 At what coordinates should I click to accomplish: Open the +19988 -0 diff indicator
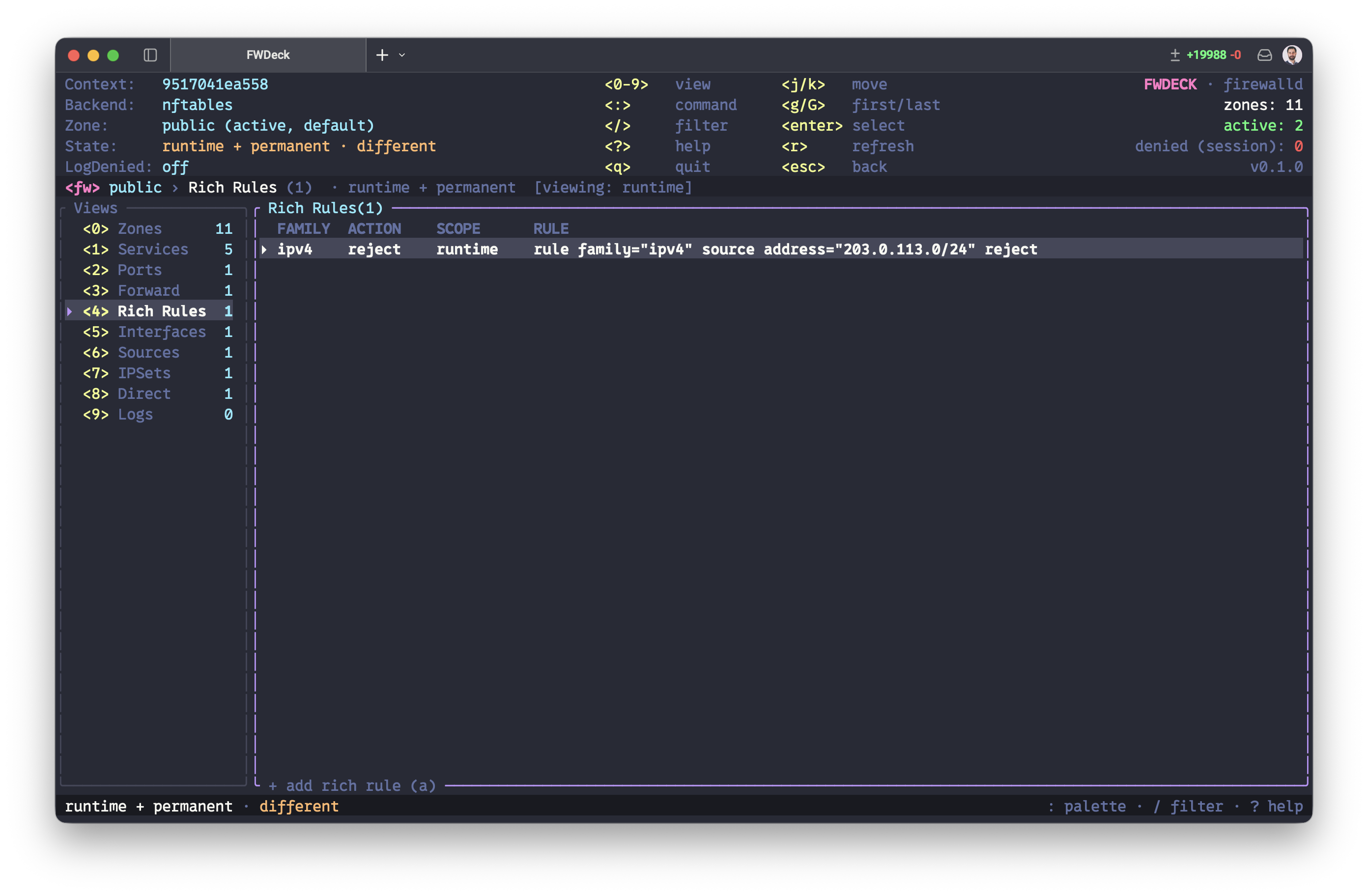[x=1206, y=55]
